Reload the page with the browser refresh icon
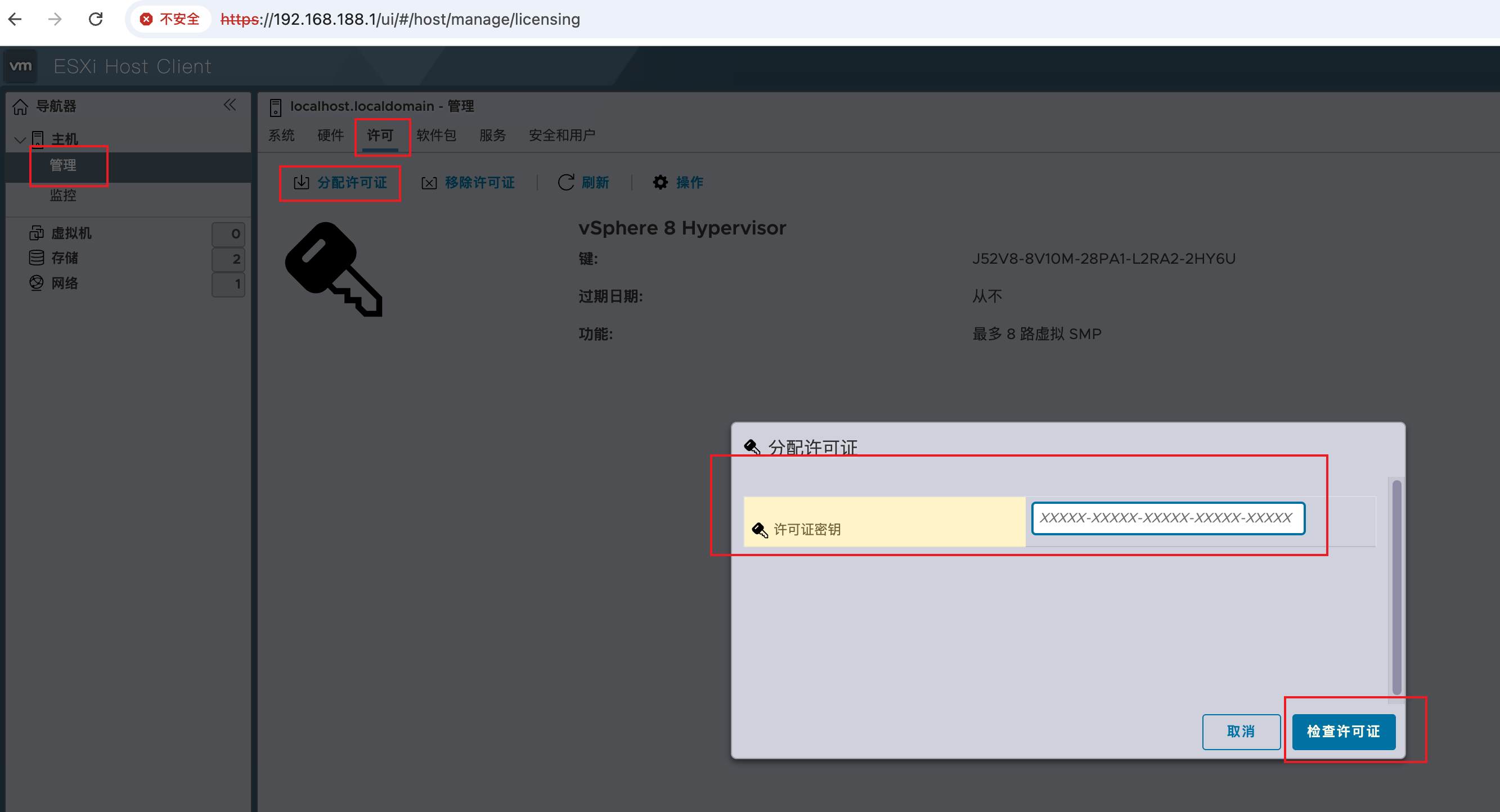Image resolution: width=1500 pixels, height=812 pixels. 96,19
